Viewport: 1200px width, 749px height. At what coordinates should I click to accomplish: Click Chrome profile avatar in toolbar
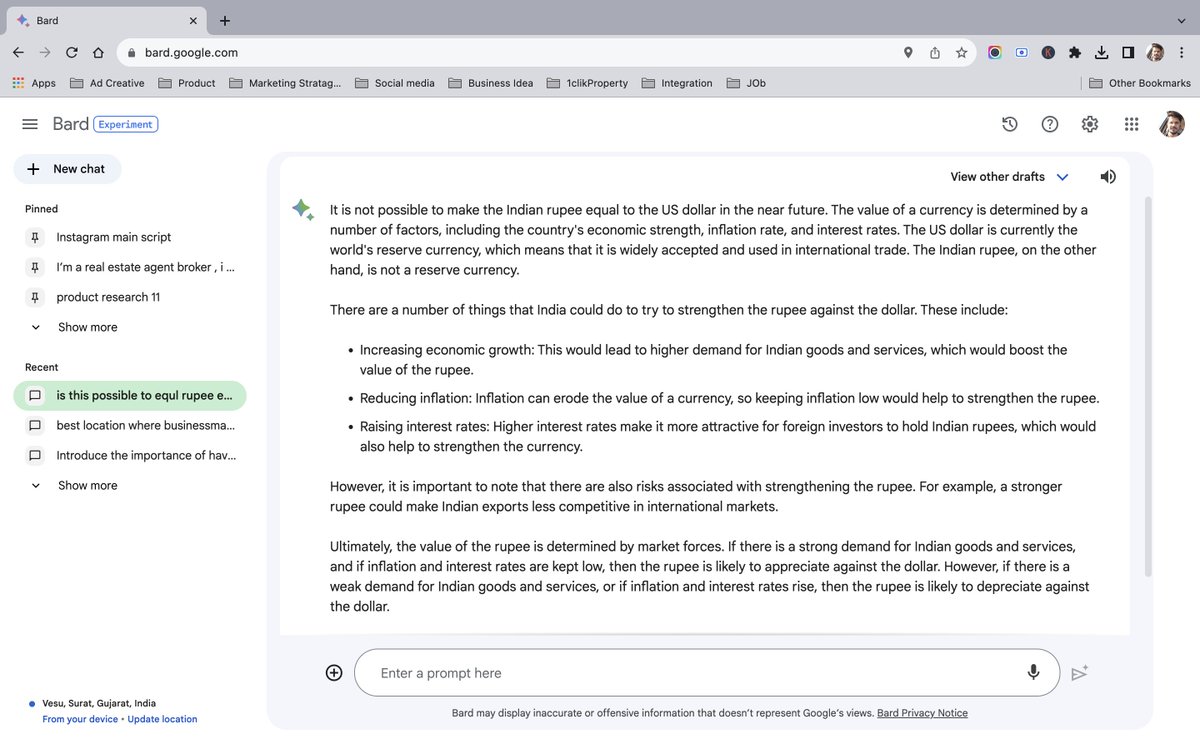click(x=1155, y=53)
